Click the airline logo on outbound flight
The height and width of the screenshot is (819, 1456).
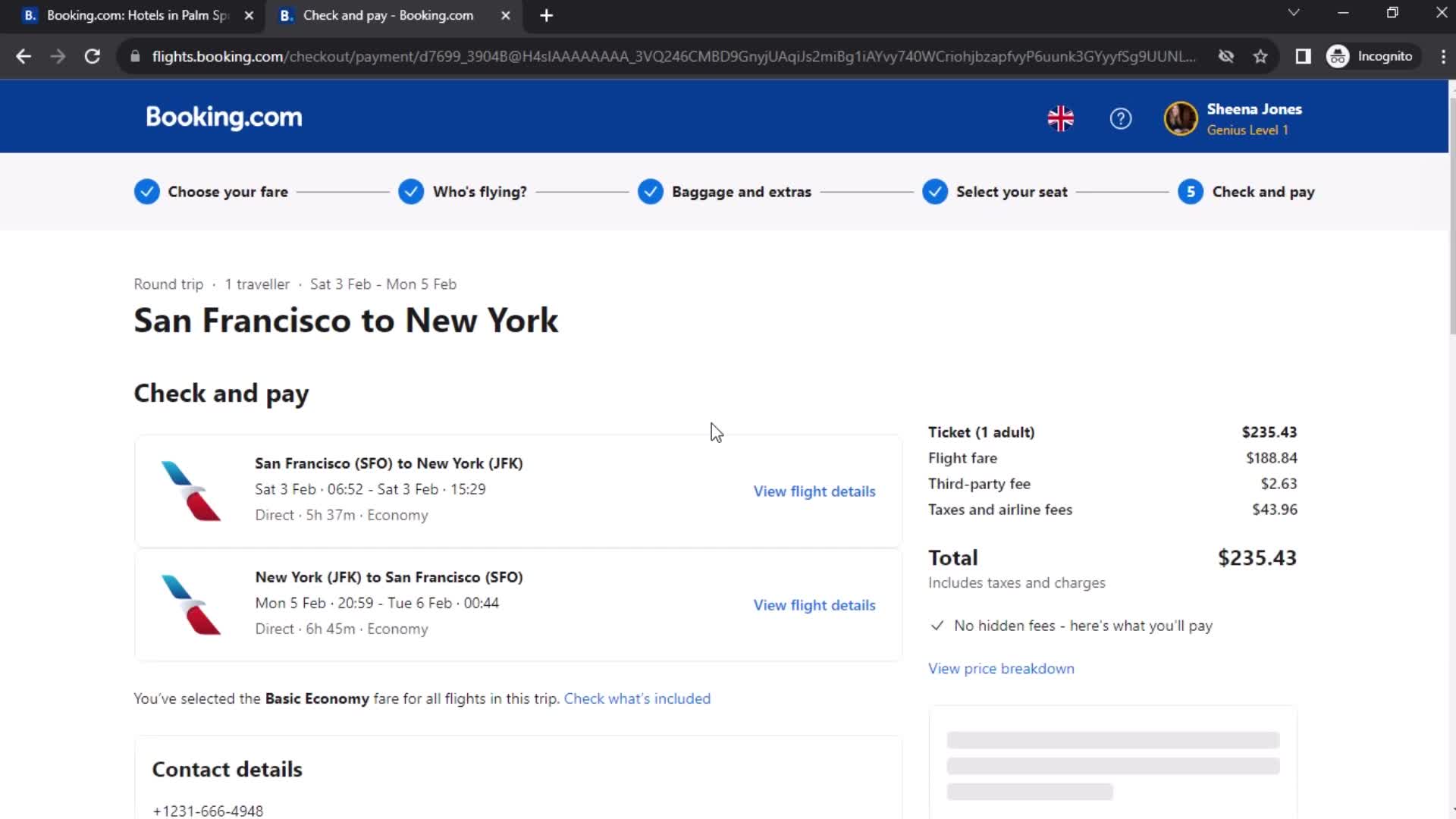(191, 491)
